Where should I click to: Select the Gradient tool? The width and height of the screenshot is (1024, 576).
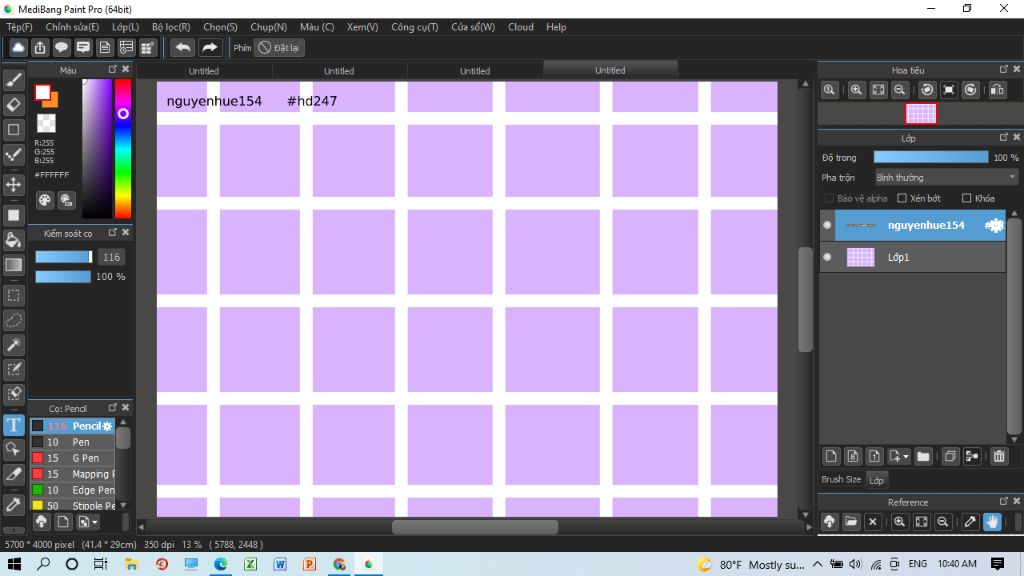[14, 264]
